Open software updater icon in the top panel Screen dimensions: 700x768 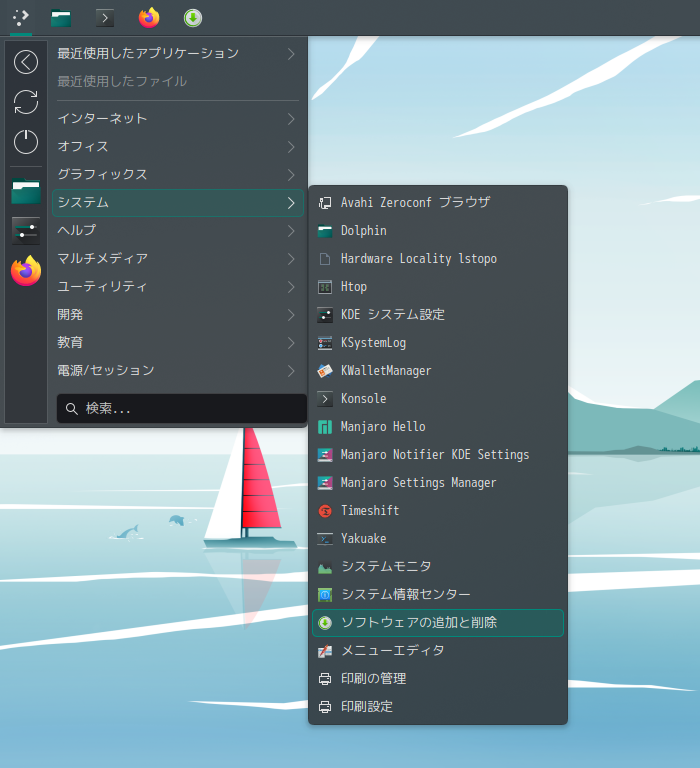coord(193,18)
